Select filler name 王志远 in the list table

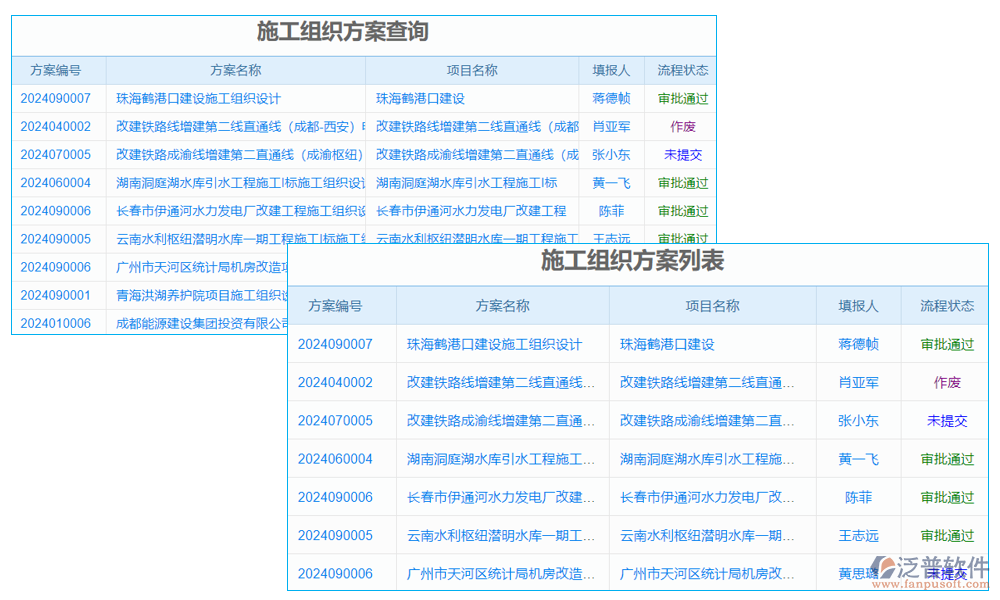[857, 535]
